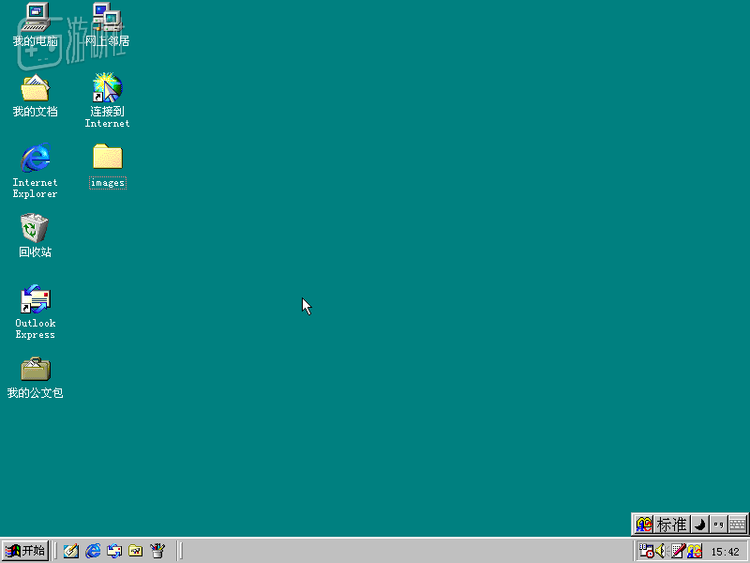
Task: Toggle the IME soft keyboard button
Action: click(737, 524)
